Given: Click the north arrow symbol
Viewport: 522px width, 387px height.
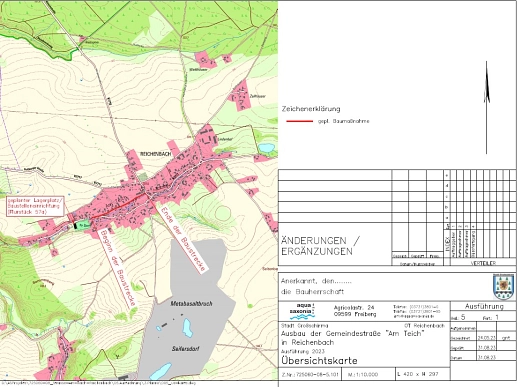Looking at the screenshot, I should coord(487,107).
